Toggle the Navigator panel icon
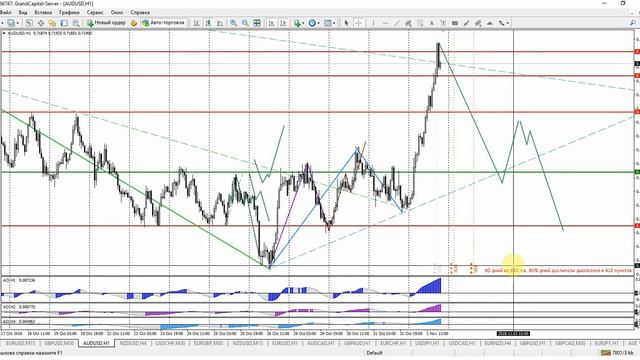 52,23
